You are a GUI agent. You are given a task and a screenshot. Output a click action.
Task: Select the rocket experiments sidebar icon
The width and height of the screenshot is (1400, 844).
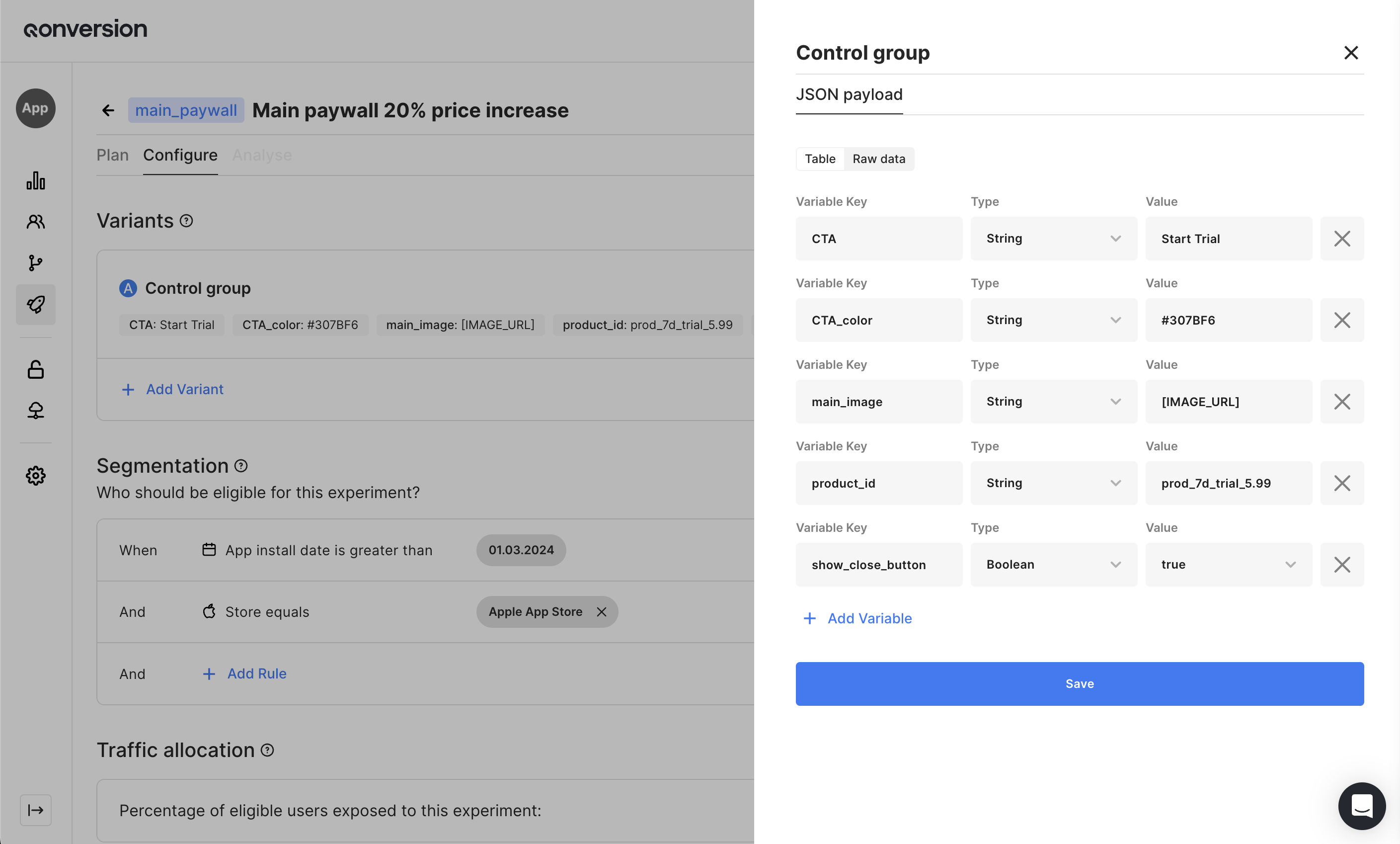[35, 305]
